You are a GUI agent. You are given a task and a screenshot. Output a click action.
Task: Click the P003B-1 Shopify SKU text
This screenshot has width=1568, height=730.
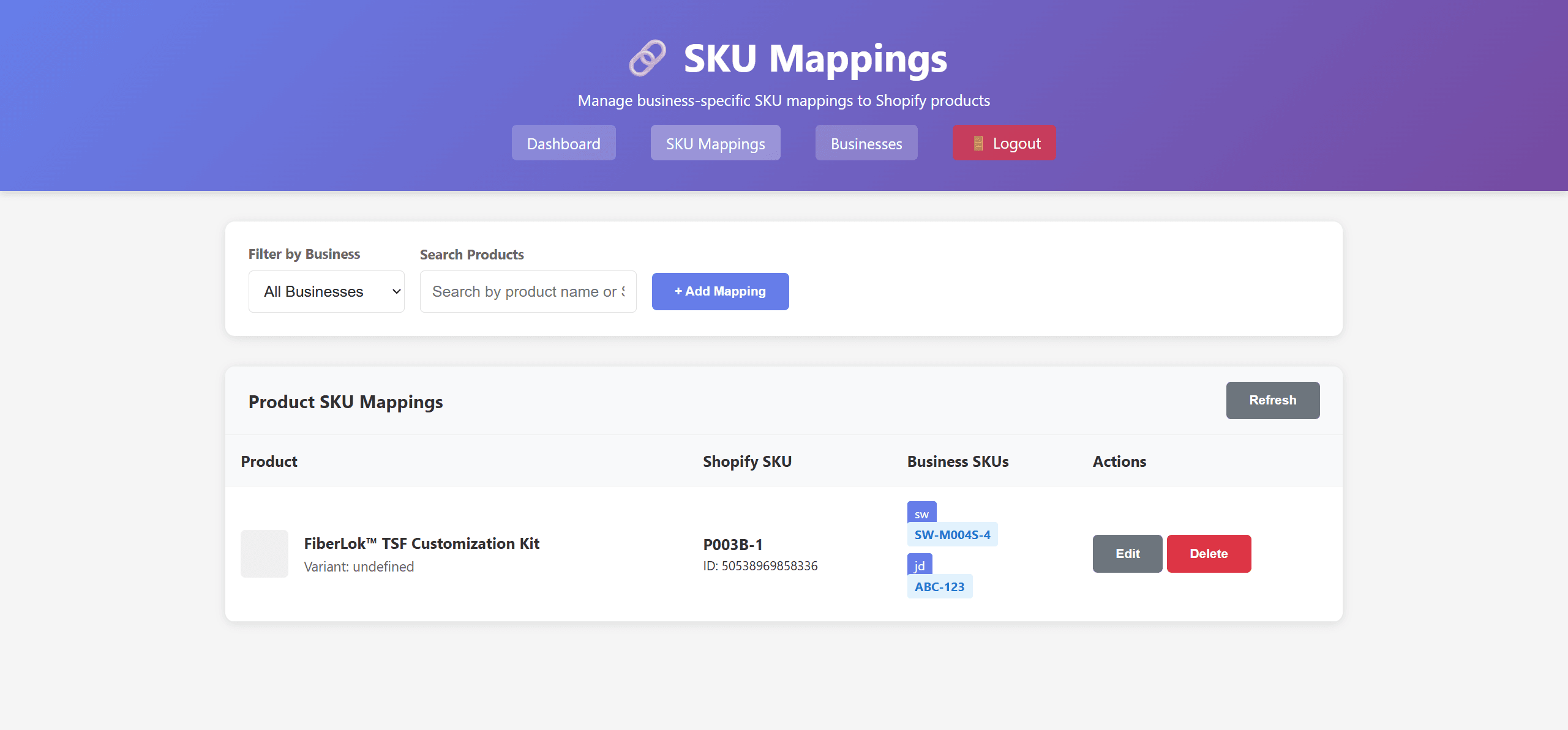732,545
